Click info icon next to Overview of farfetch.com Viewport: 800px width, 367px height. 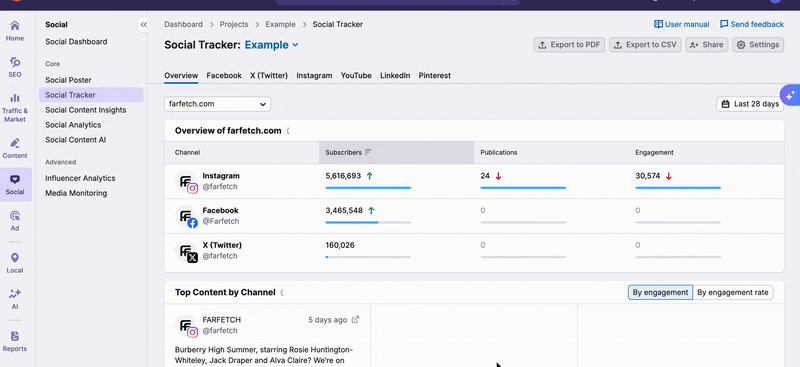click(x=288, y=131)
